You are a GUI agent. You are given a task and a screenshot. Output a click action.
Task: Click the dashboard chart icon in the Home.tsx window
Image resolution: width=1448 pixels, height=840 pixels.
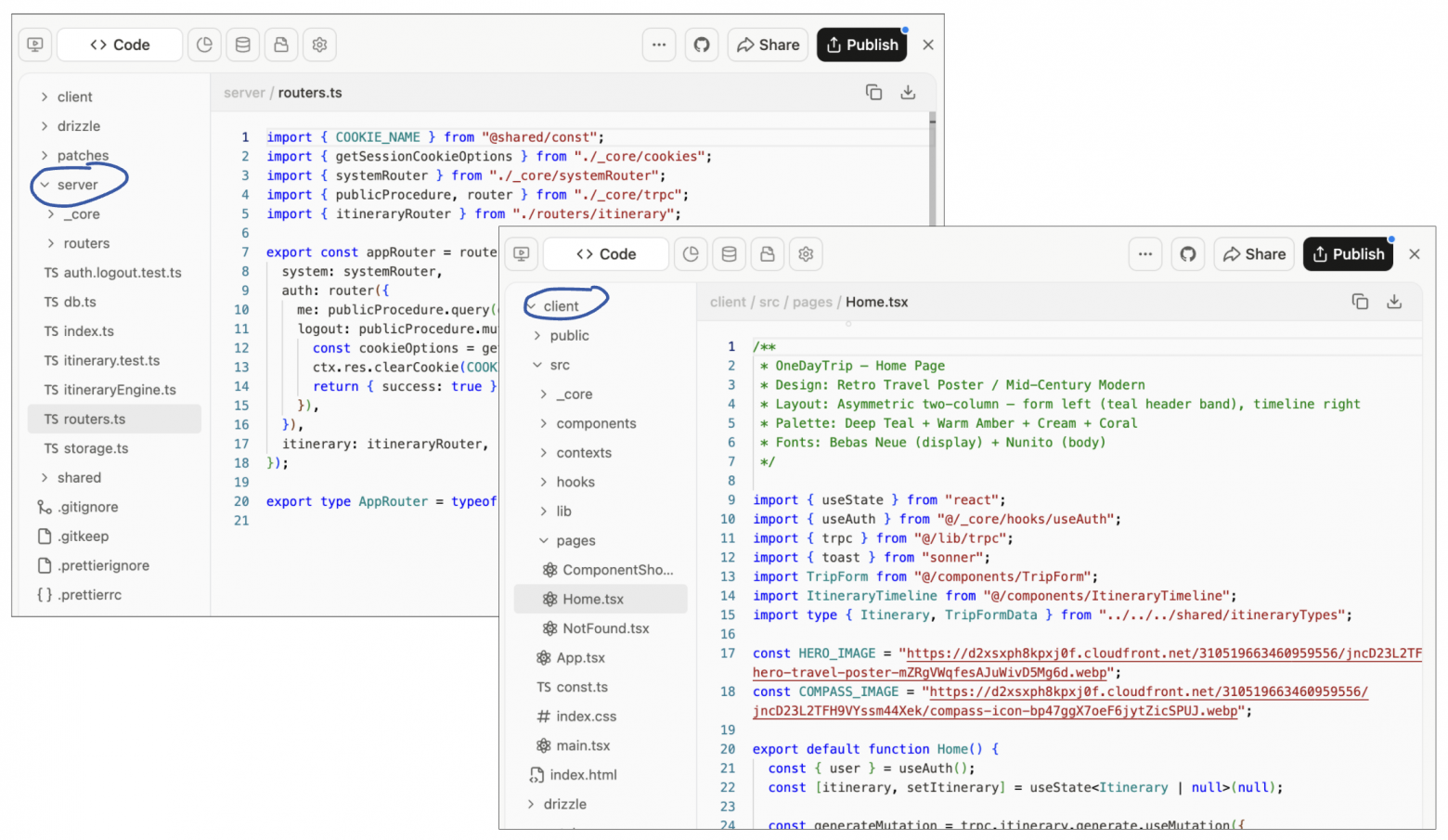tap(691, 254)
